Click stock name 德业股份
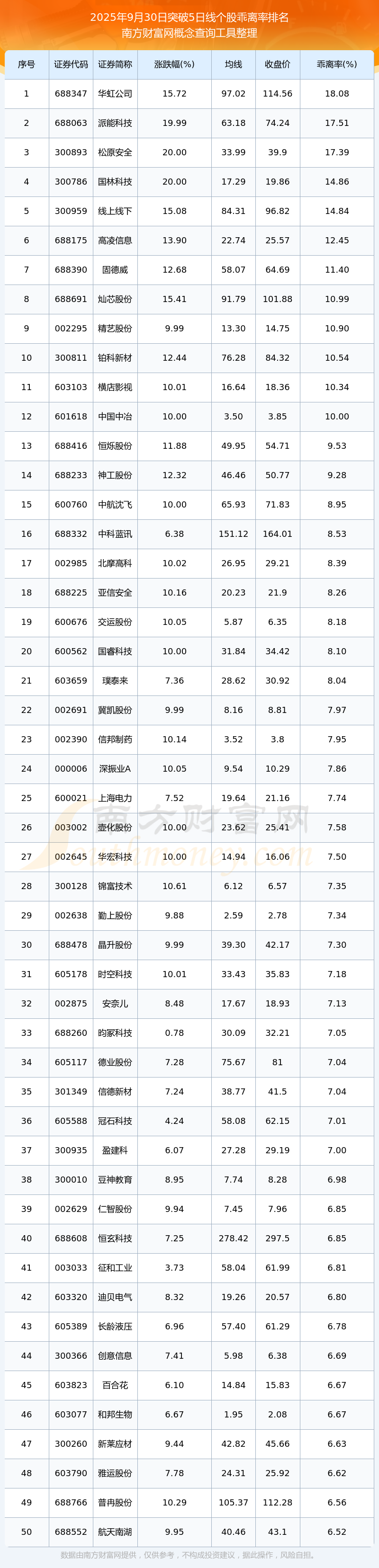This screenshot has width=379, height=1568. pos(115,1062)
